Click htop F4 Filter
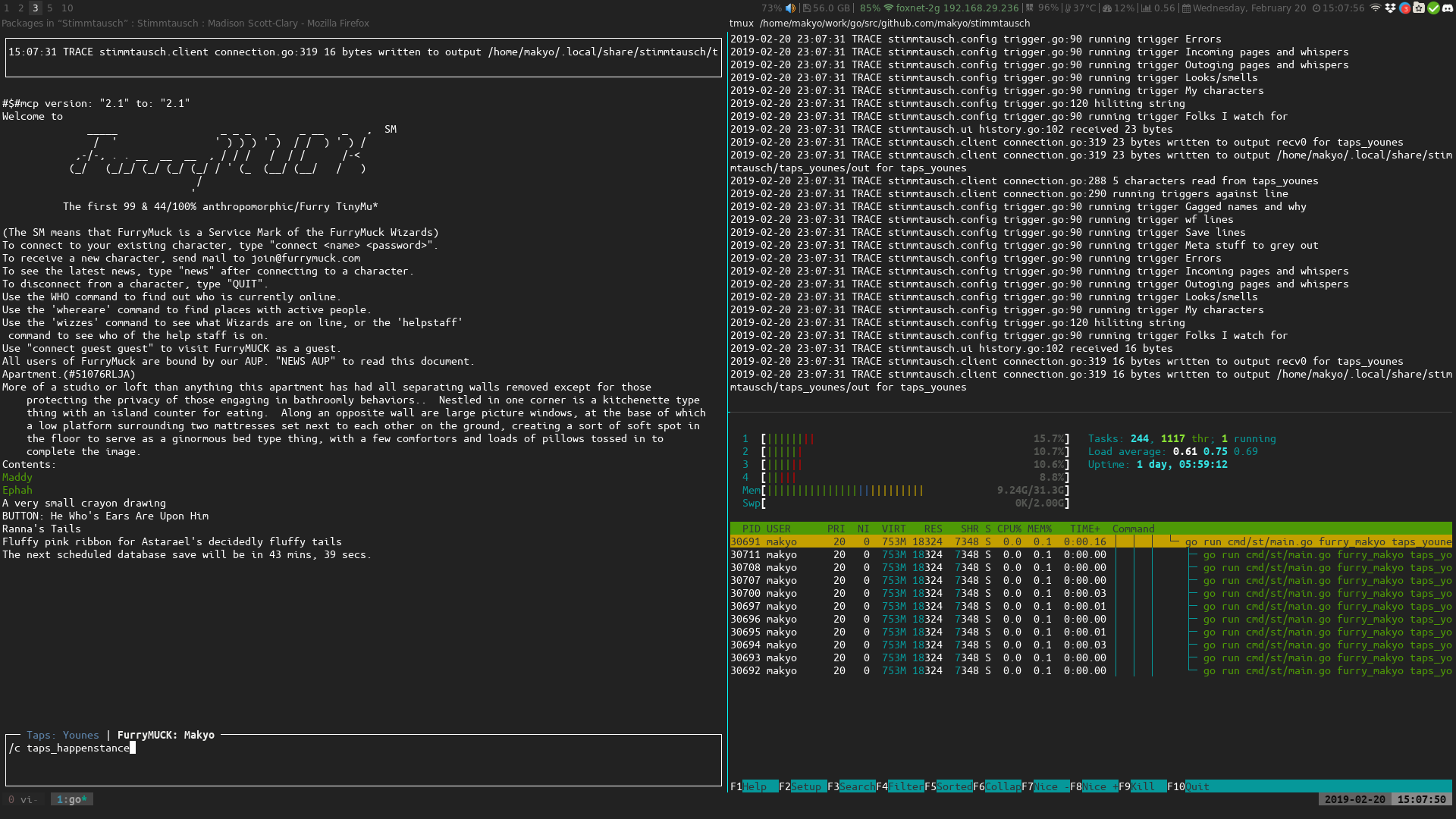Screen dimensions: 1456x819 (x=899, y=786)
